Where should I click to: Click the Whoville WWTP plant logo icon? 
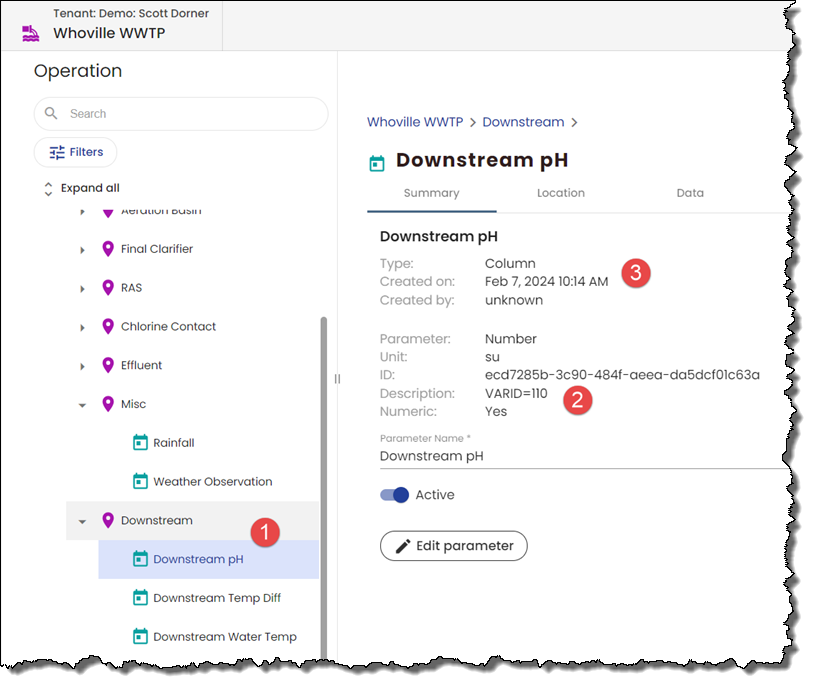click(32, 32)
